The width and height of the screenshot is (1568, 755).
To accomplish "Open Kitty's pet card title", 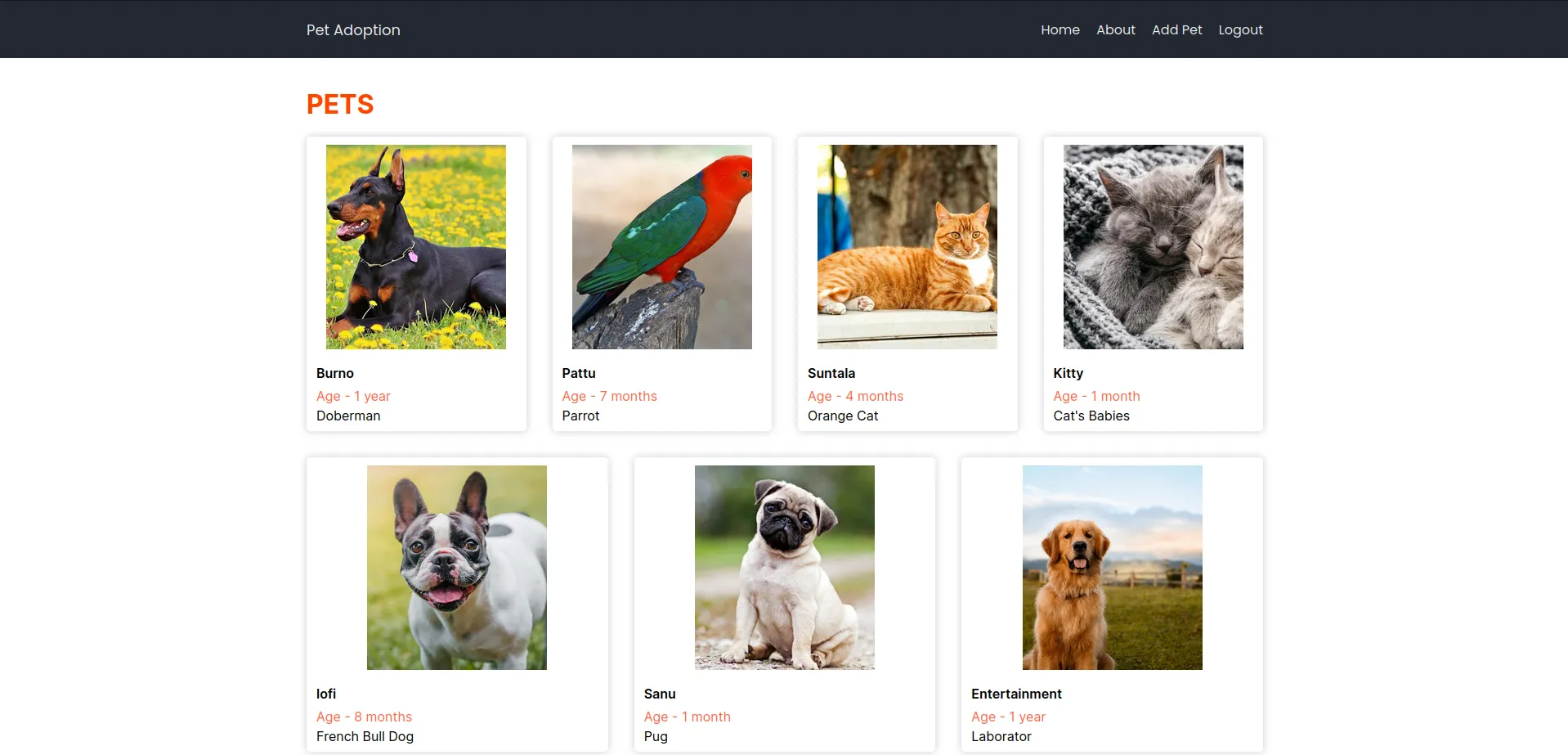I will pyautogui.click(x=1068, y=373).
